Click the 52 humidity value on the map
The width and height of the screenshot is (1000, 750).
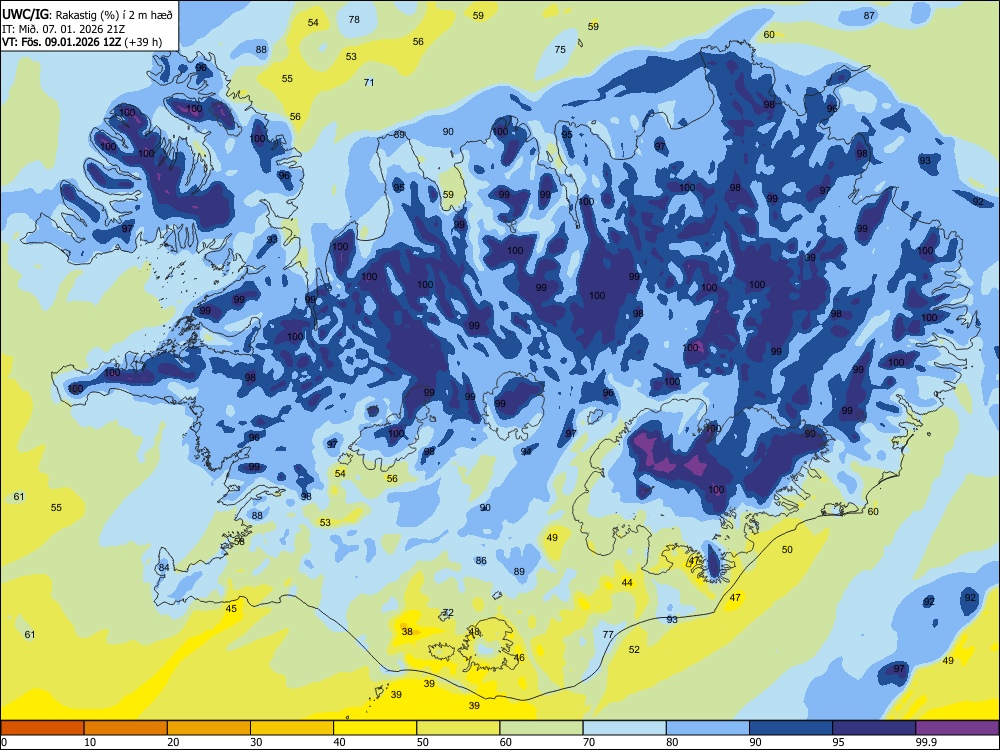click(634, 649)
